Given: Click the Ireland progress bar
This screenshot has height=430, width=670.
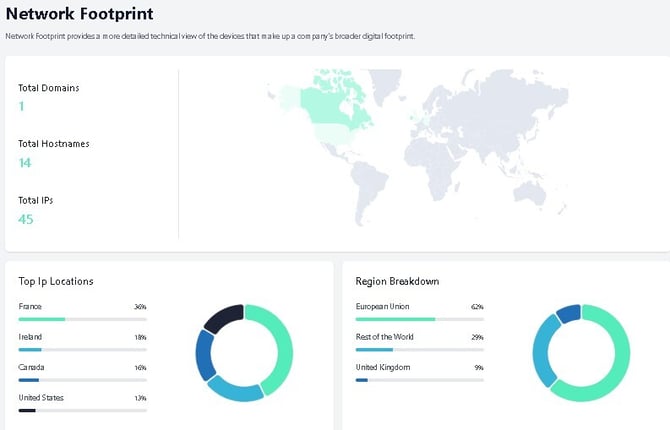Looking at the screenshot, I should (x=82, y=350).
